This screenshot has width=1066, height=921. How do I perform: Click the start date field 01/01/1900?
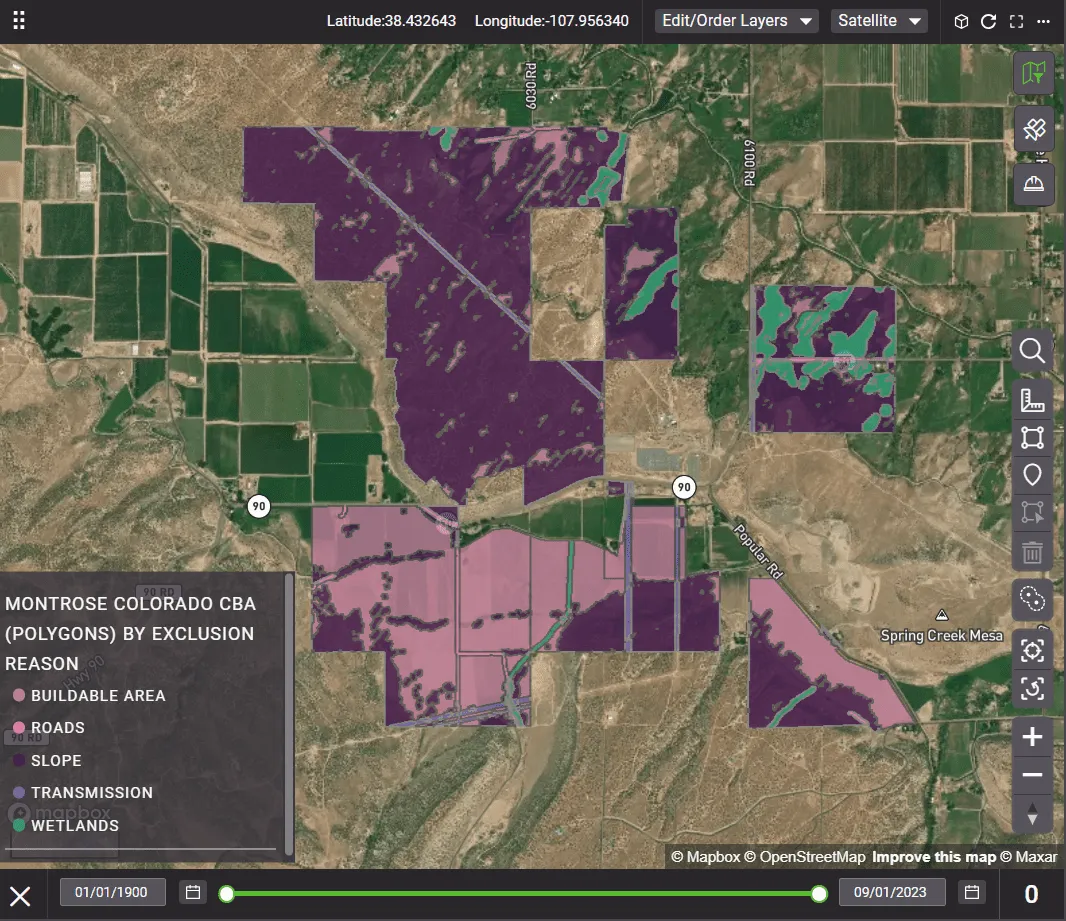[x=111, y=892]
